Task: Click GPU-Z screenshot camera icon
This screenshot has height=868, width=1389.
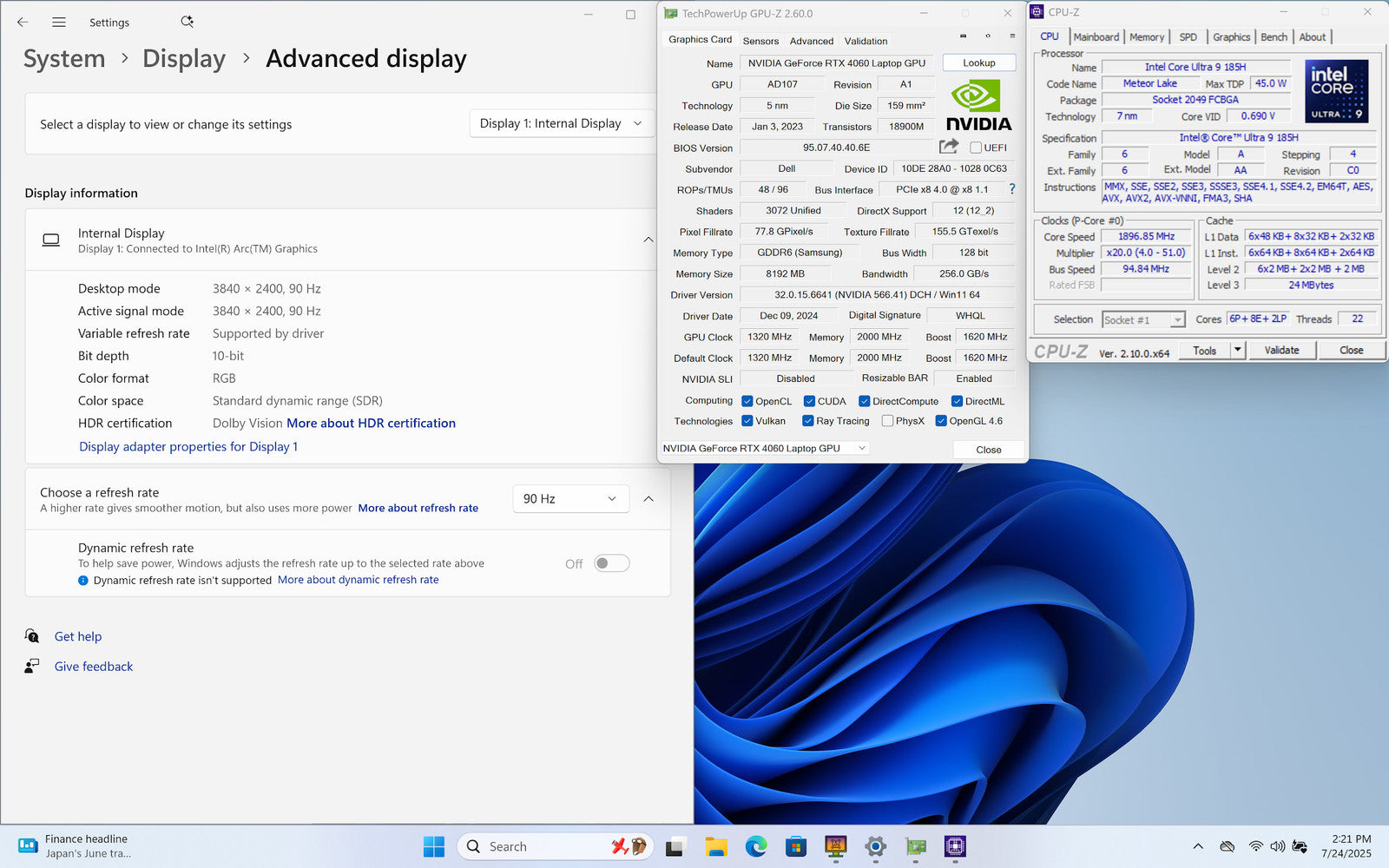Action: click(963, 36)
